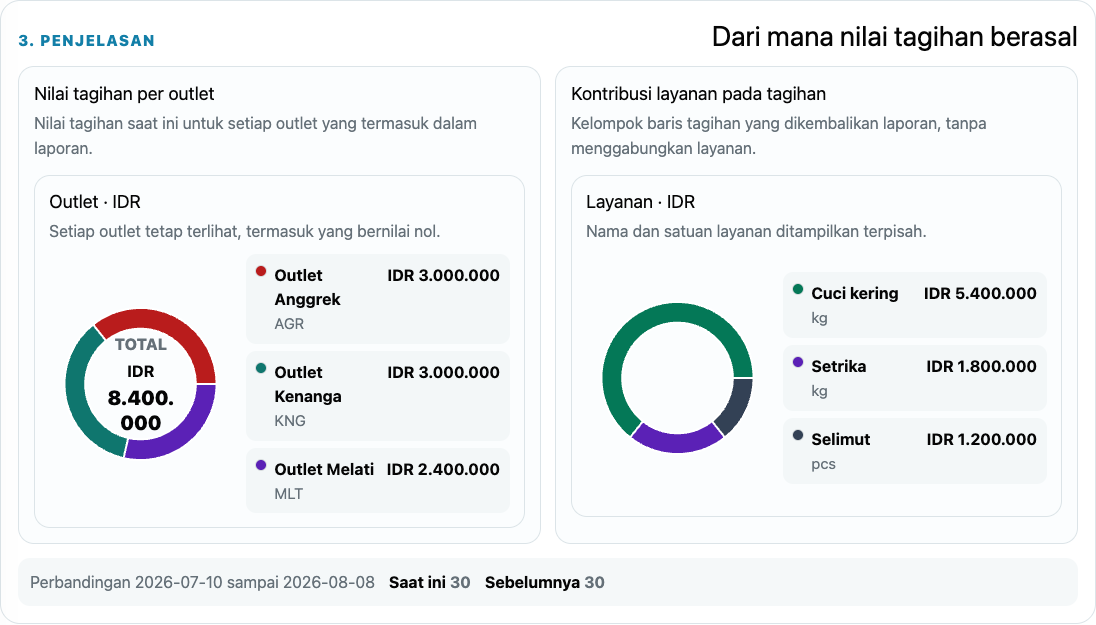Screen dimensions: 1096x625
Task: Click the Outlet Melati label
Action: click(324, 469)
